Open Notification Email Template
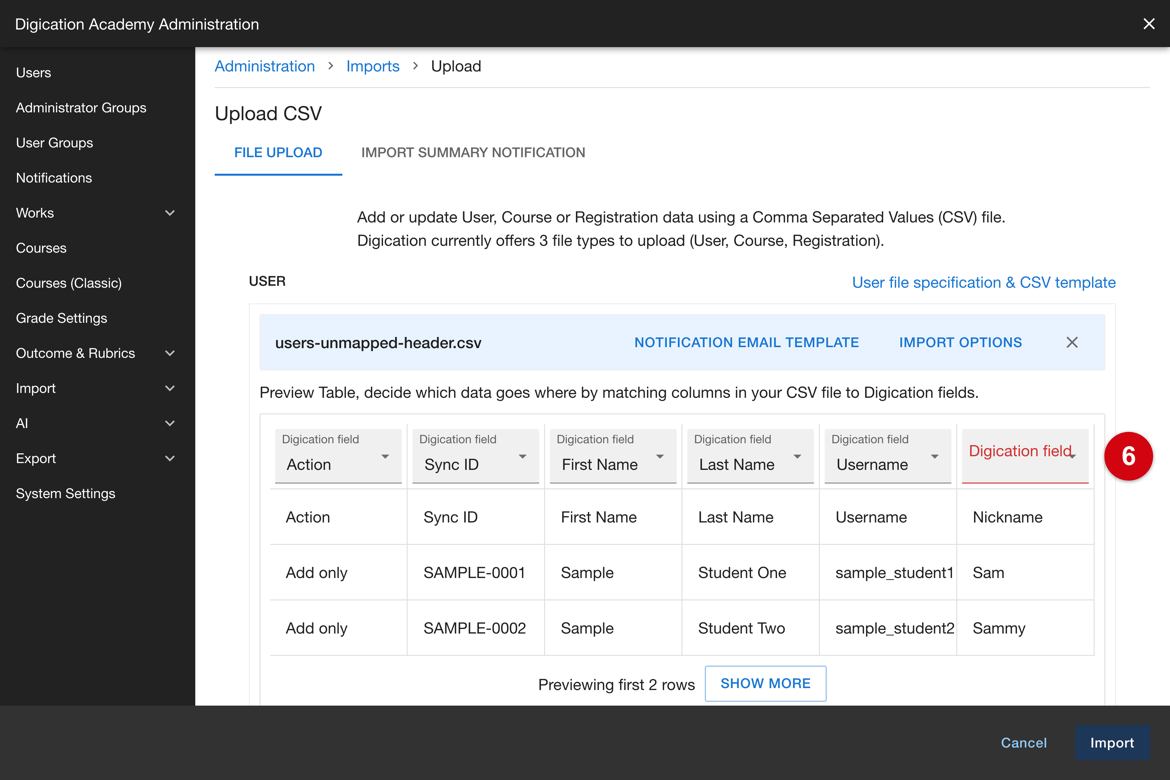Viewport: 1170px width, 780px height. [746, 343]
